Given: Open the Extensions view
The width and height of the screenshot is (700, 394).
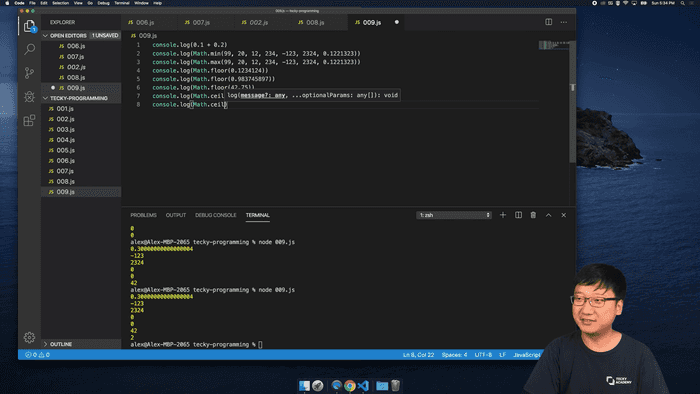Looking at the screenshot, I should pos(29,120).
